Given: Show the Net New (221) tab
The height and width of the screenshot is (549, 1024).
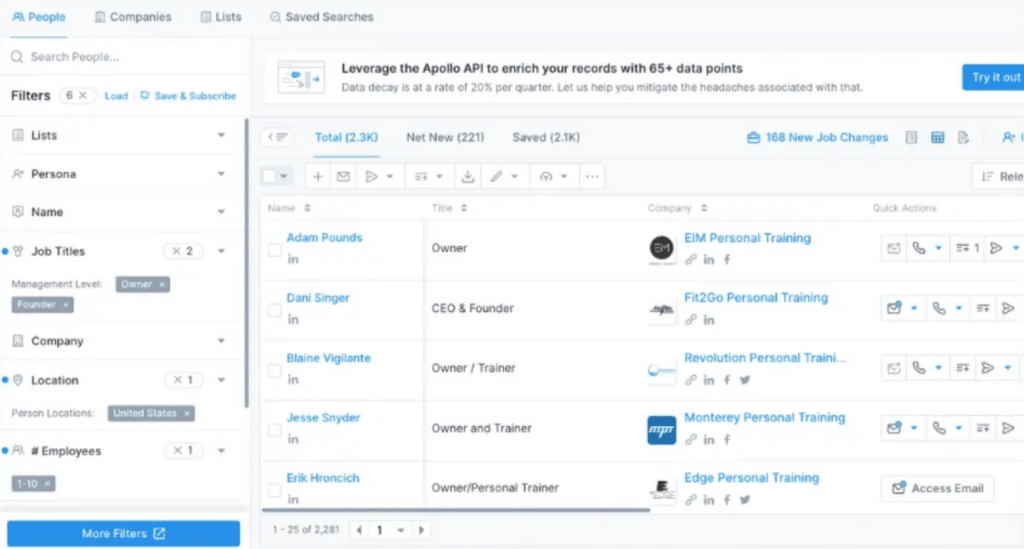Looking at the screenshot, I should click(445, 137).
